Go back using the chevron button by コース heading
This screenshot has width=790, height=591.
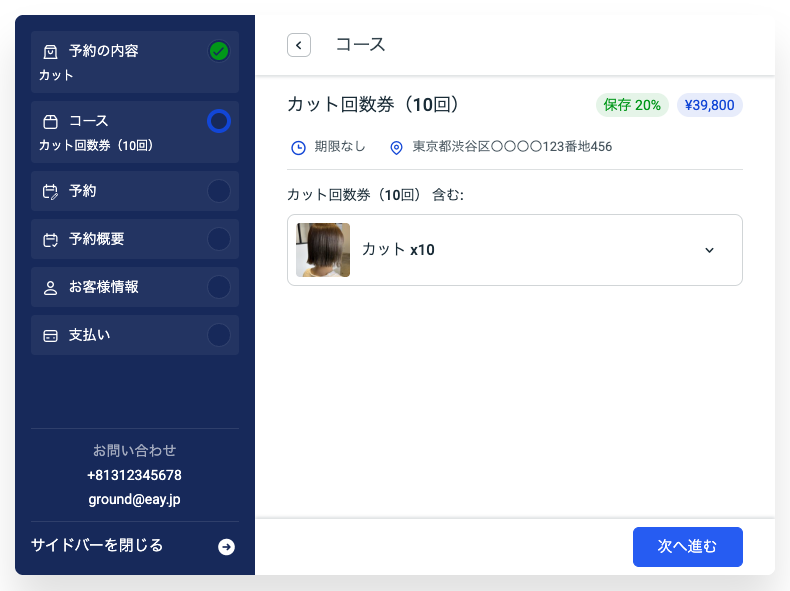[x=299, y=45]
